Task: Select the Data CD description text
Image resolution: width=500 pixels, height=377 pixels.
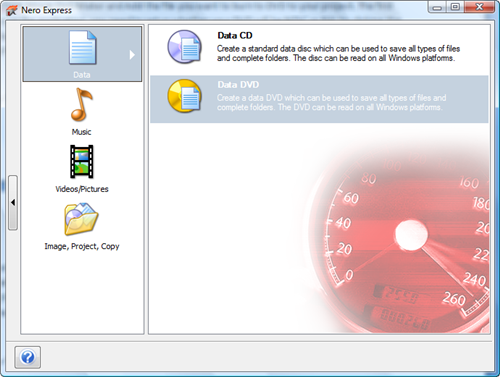Action: 339,53
